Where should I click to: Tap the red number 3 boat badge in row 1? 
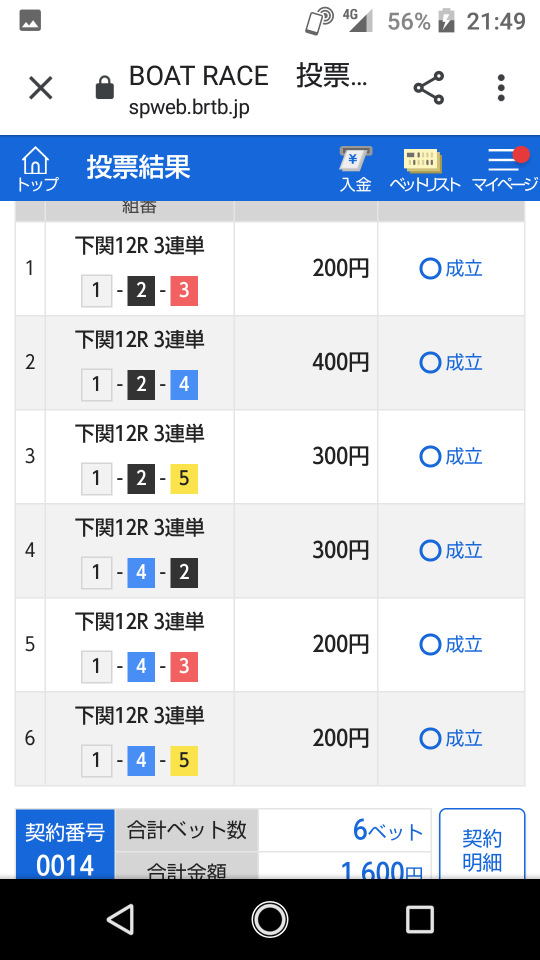click(x=184, y=290)
